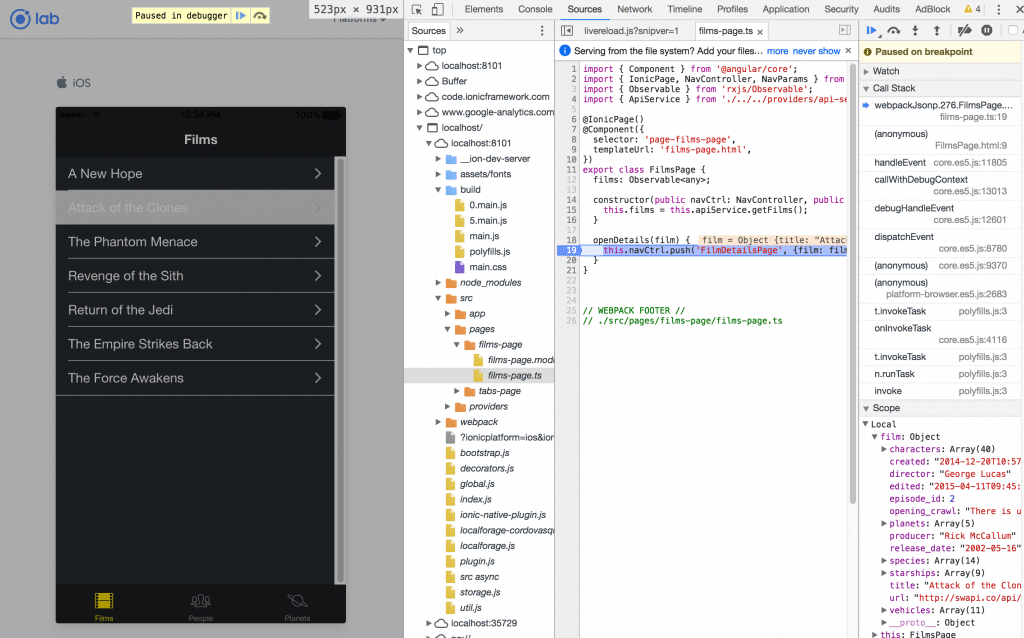Expand the Buffer tree node

click(420, 81)
